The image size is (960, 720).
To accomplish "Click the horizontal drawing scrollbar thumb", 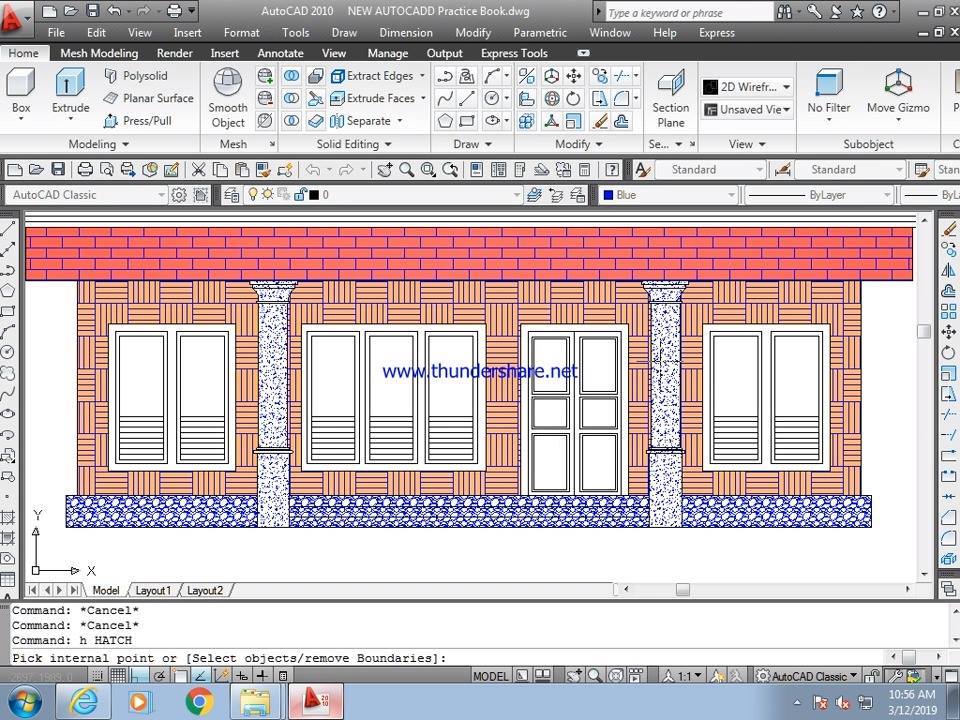I will [x=683, y=590].
